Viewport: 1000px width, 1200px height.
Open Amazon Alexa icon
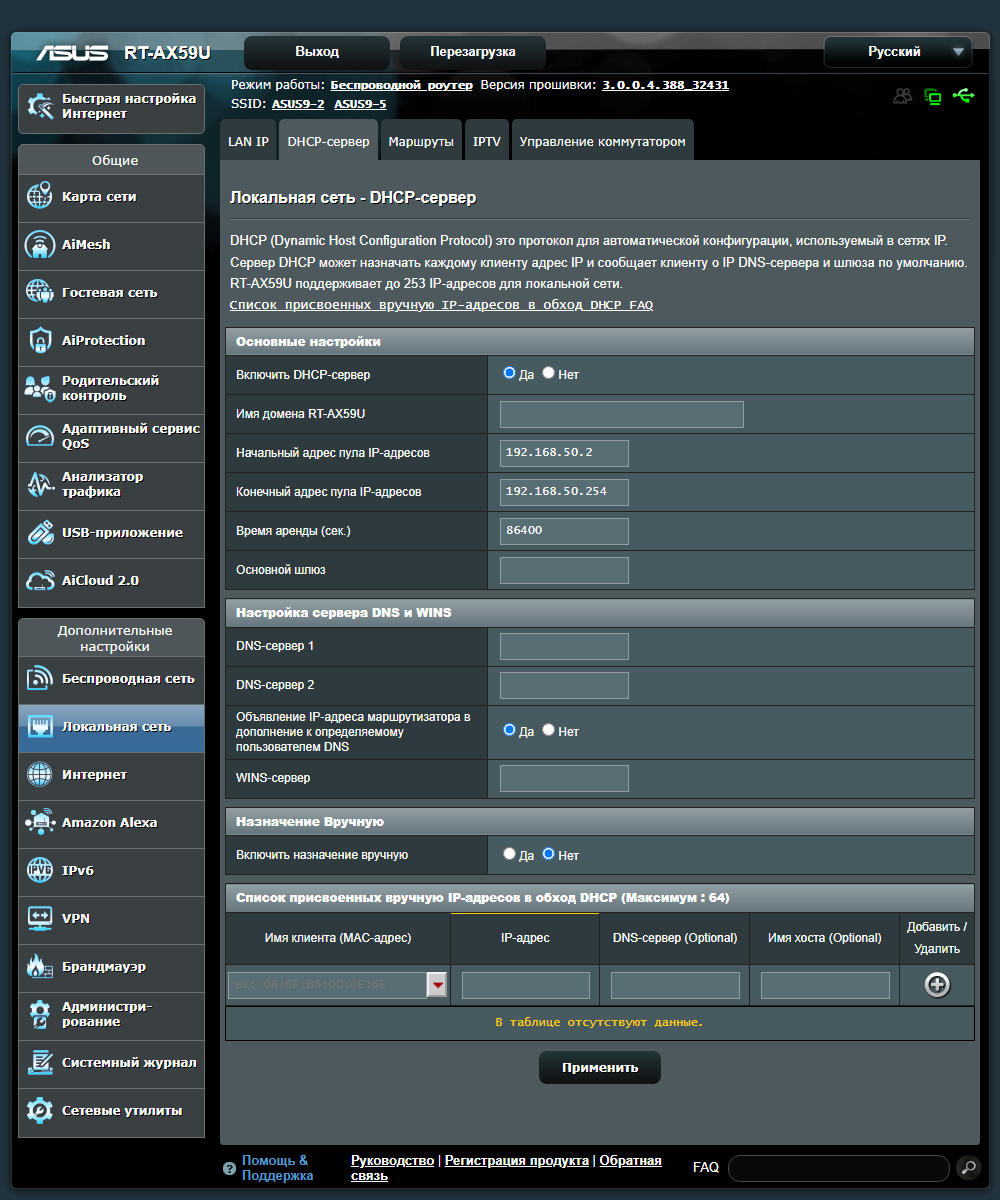point(40,822)
